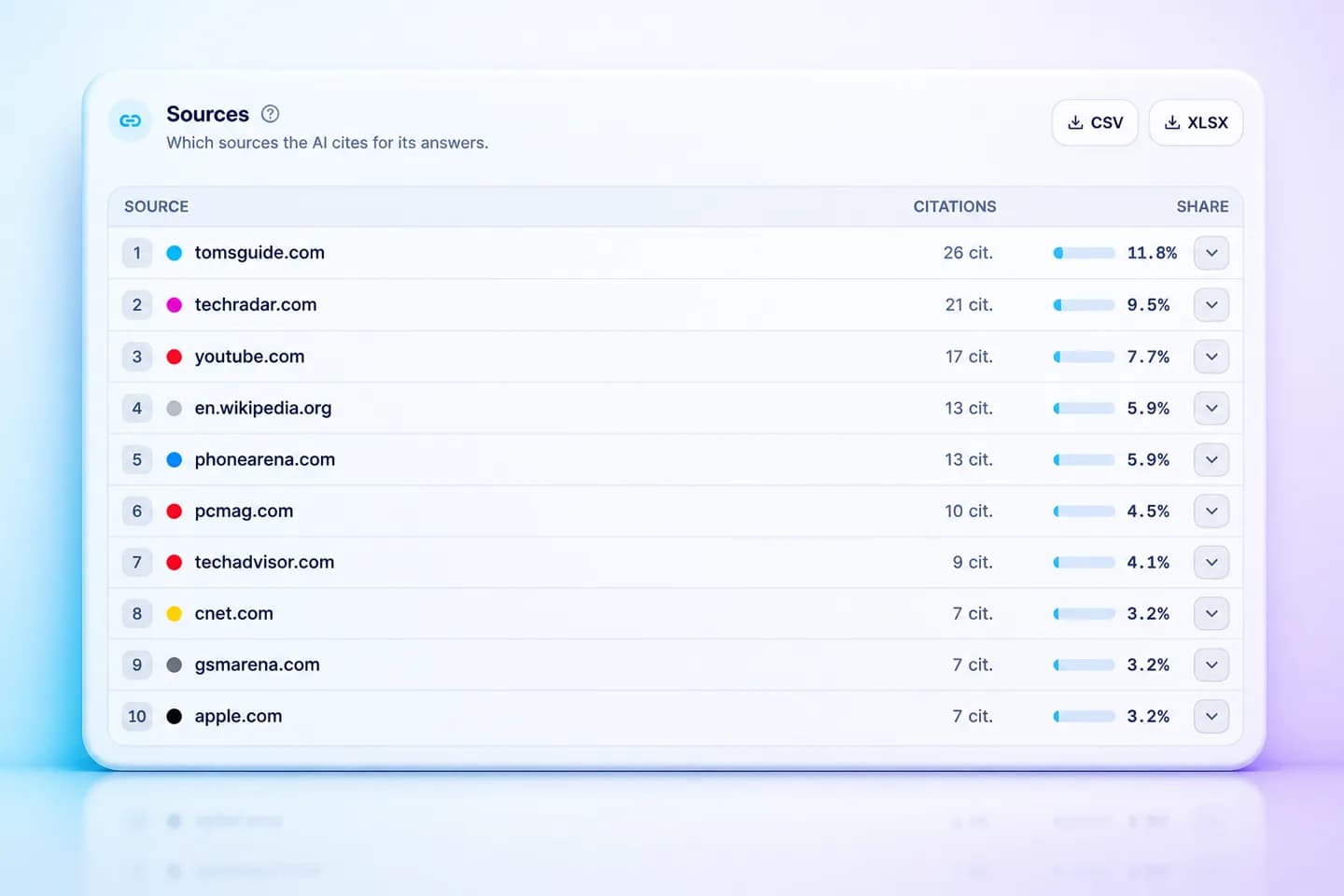The height and width of the screenshot is (896, 1344).
Task: Expand the phonearena.com row
Action: click(1211, 459)
